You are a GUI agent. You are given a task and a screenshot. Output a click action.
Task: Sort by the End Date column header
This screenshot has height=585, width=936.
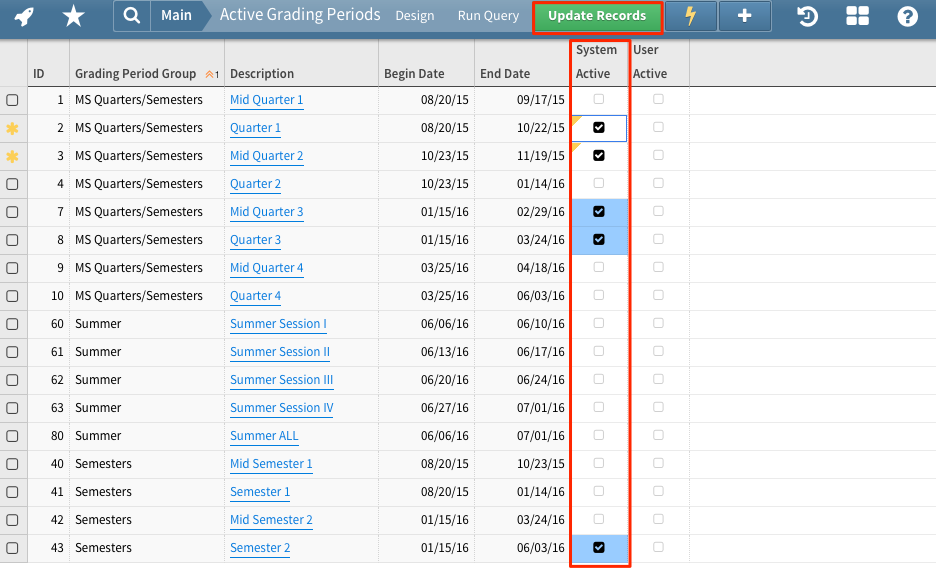[x=505, y=74]
